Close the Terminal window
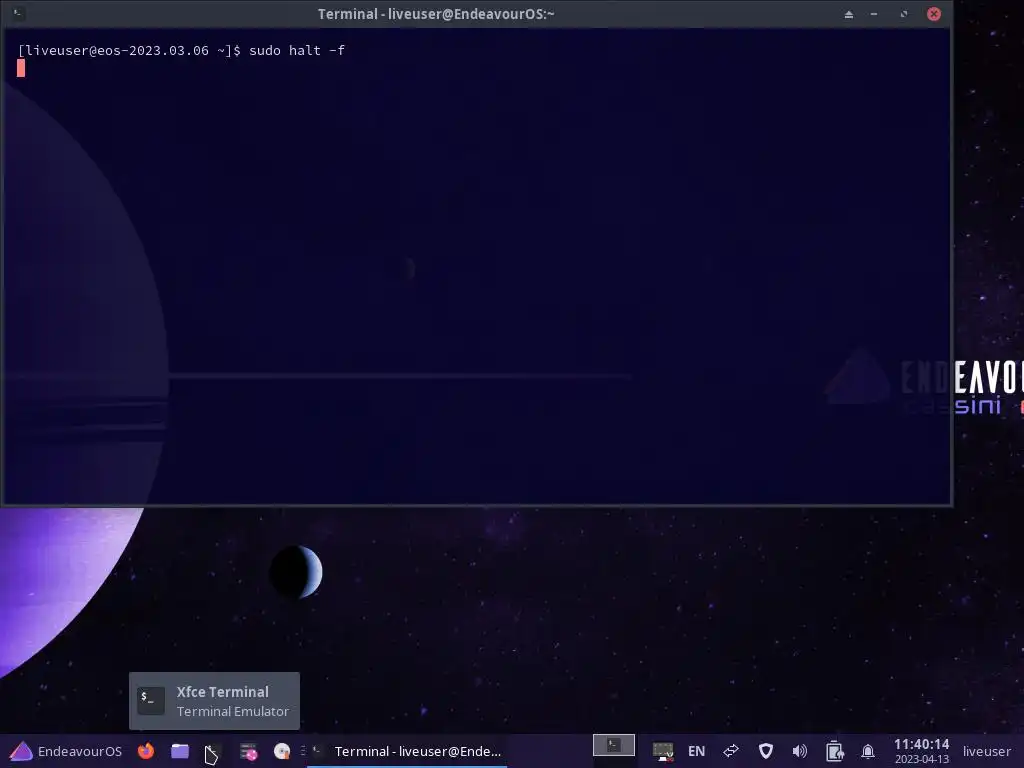This screenshot has height=768, width=1024. click(934, 14)
